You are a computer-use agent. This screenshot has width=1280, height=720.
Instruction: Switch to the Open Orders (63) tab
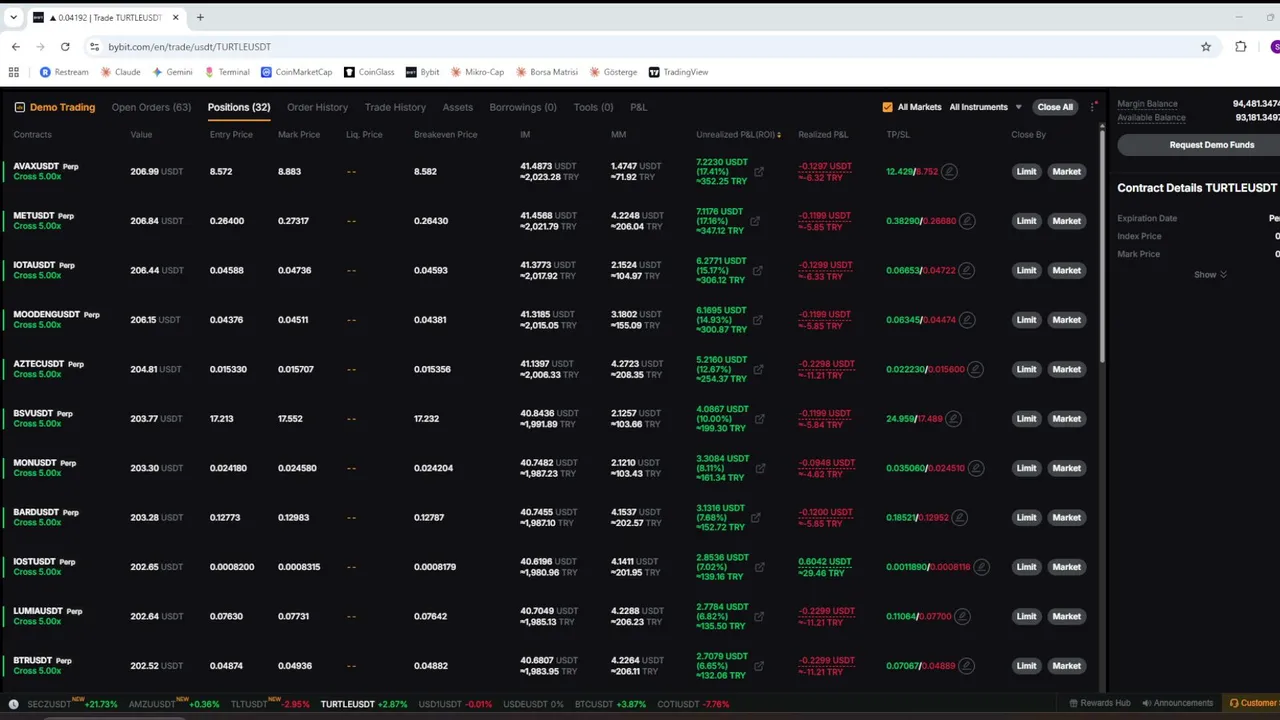click(151, 107)
